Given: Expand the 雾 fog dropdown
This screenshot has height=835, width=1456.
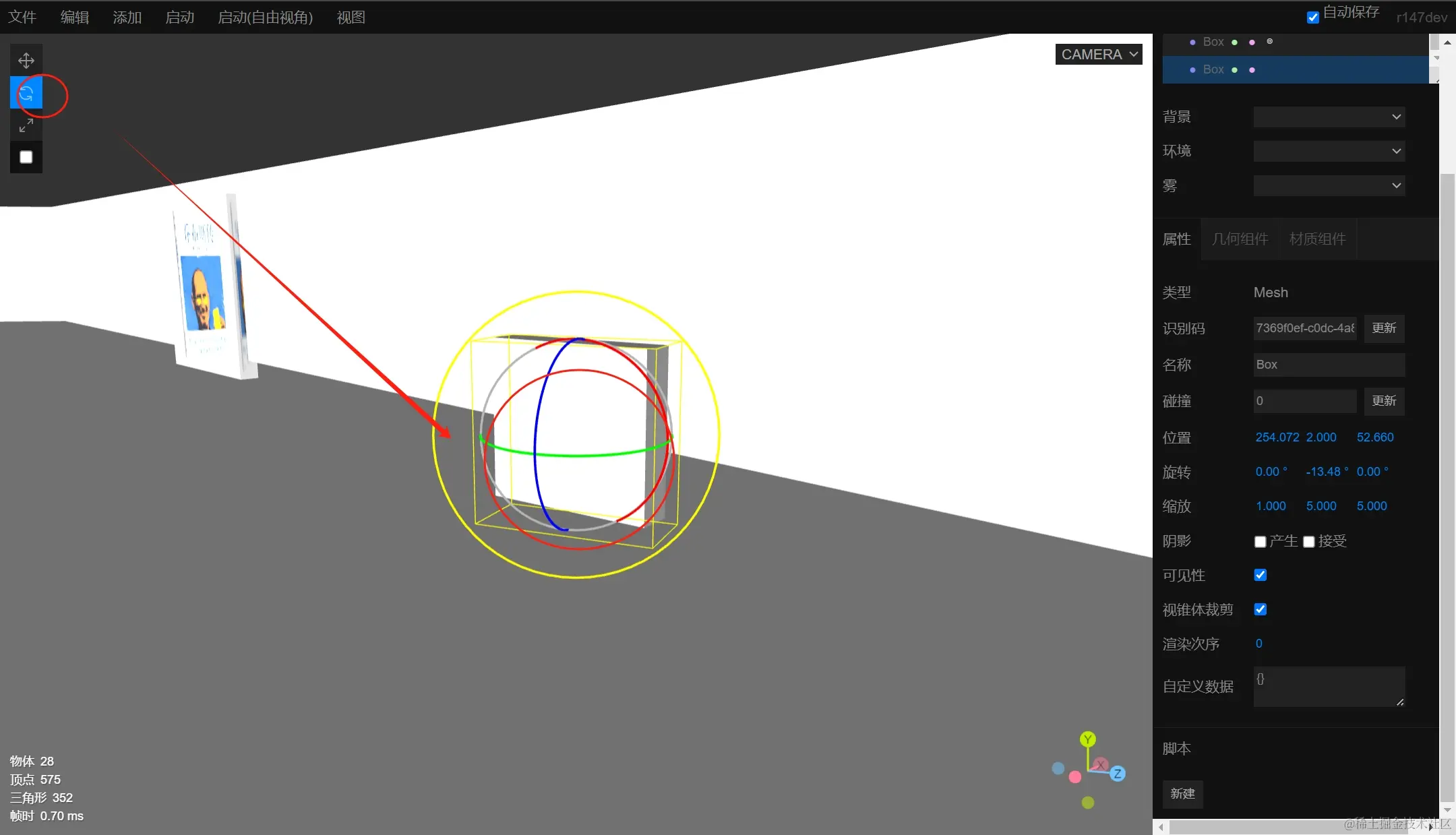Looking at the screenshot, I should (x=1329, y=185).
